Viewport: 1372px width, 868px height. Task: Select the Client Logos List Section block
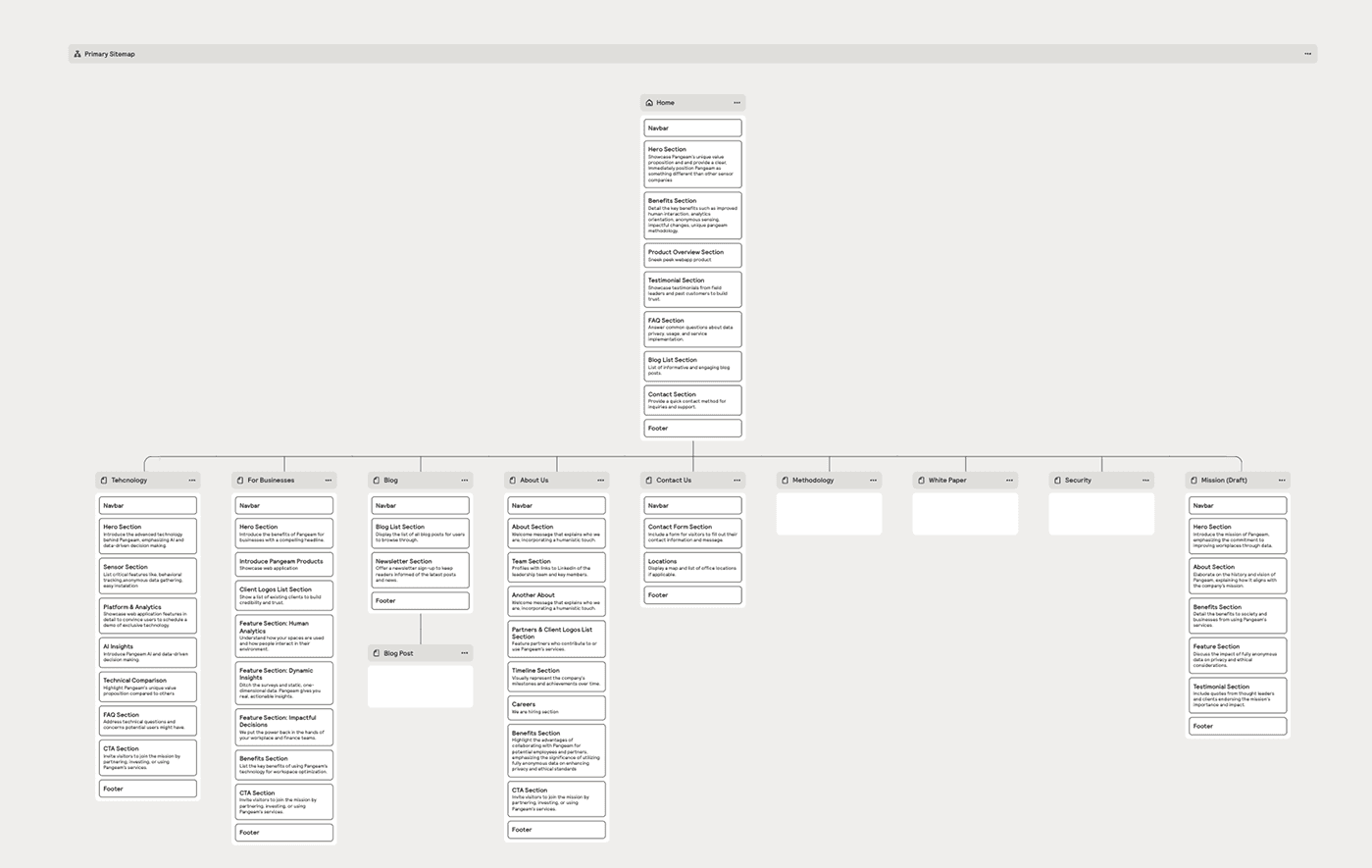284,595
